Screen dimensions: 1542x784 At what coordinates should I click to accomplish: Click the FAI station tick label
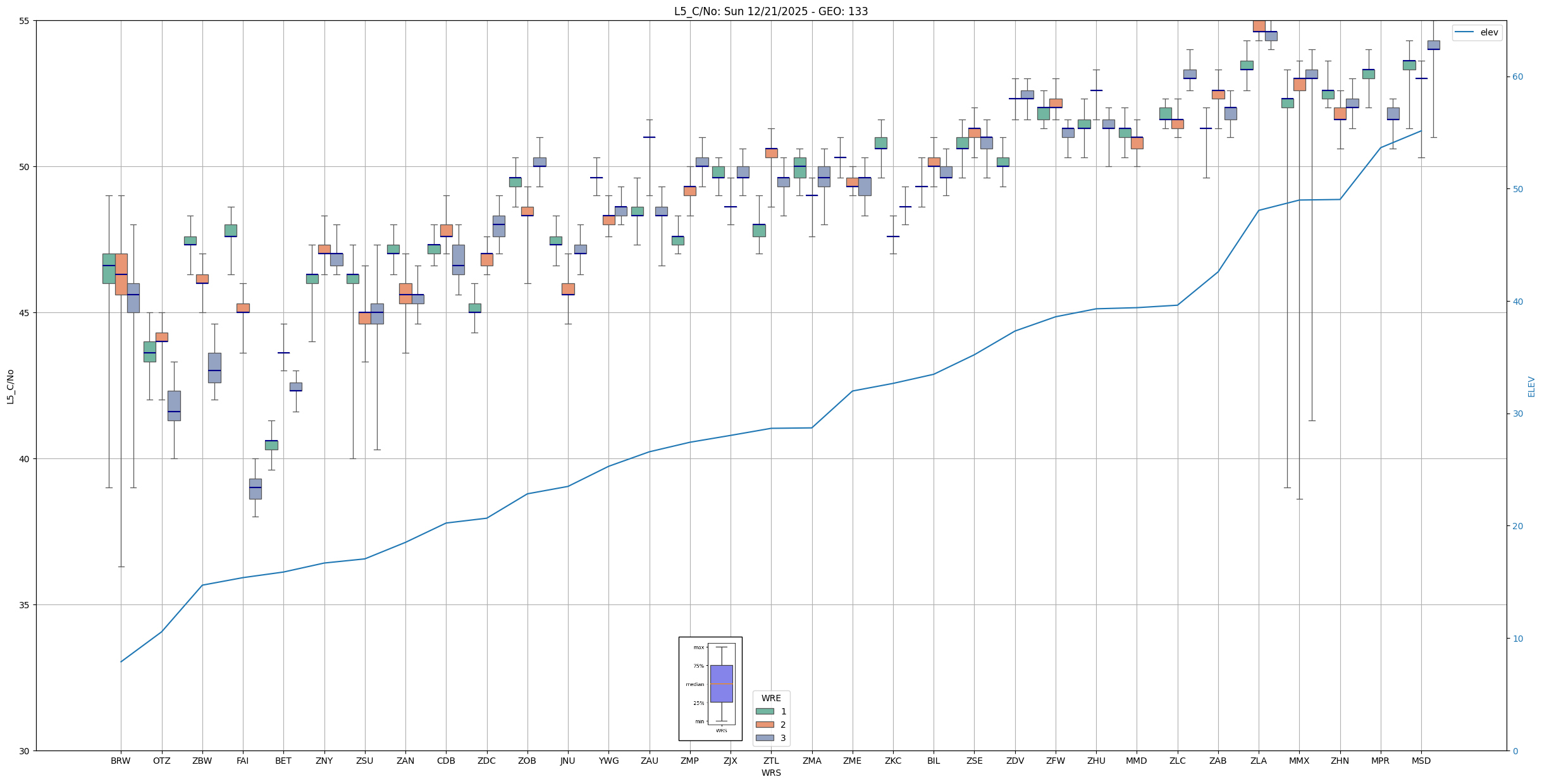click(242, 761)
